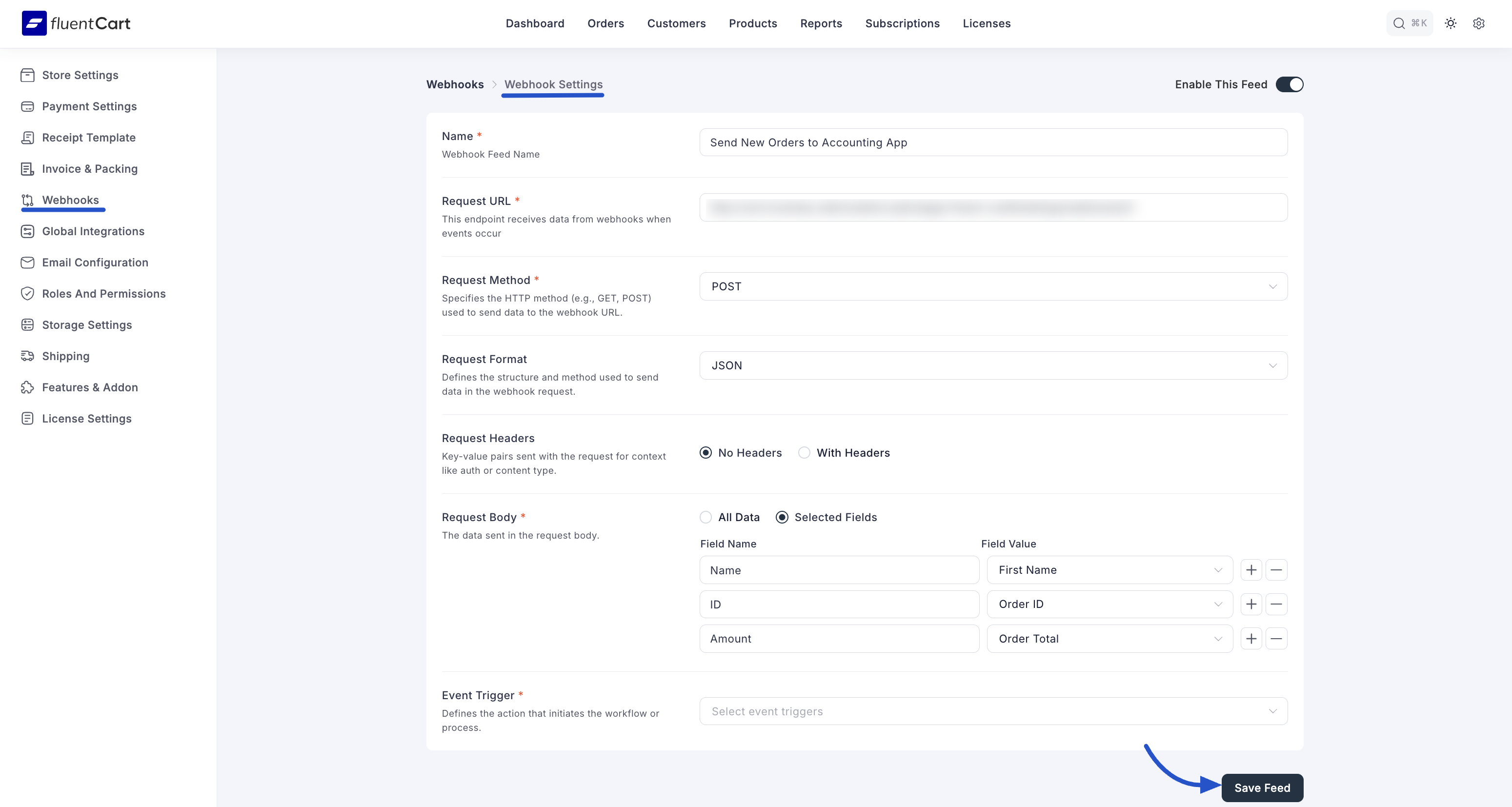Select the With Headers radio option

[x=804, y=452]
